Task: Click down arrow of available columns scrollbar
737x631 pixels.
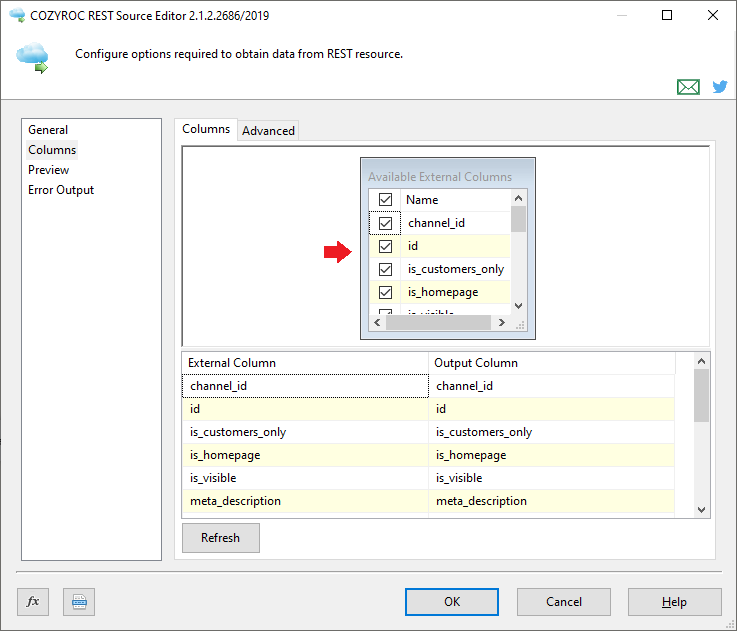Action: pyautogui.click(x=518, y=306)
